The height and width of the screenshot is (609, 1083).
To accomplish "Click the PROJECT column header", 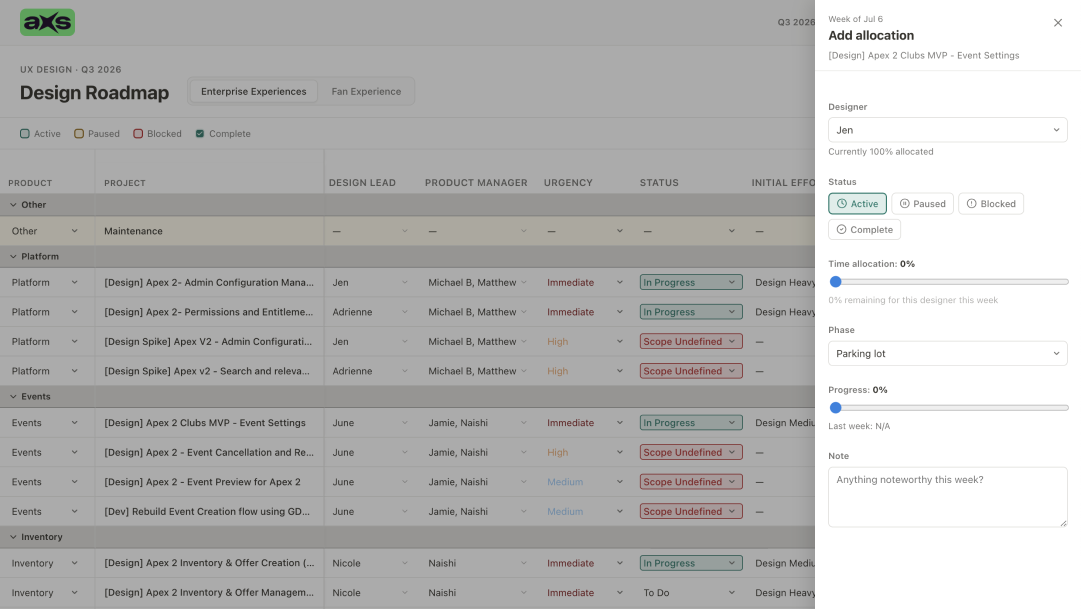I will click(x=124, y=183).
